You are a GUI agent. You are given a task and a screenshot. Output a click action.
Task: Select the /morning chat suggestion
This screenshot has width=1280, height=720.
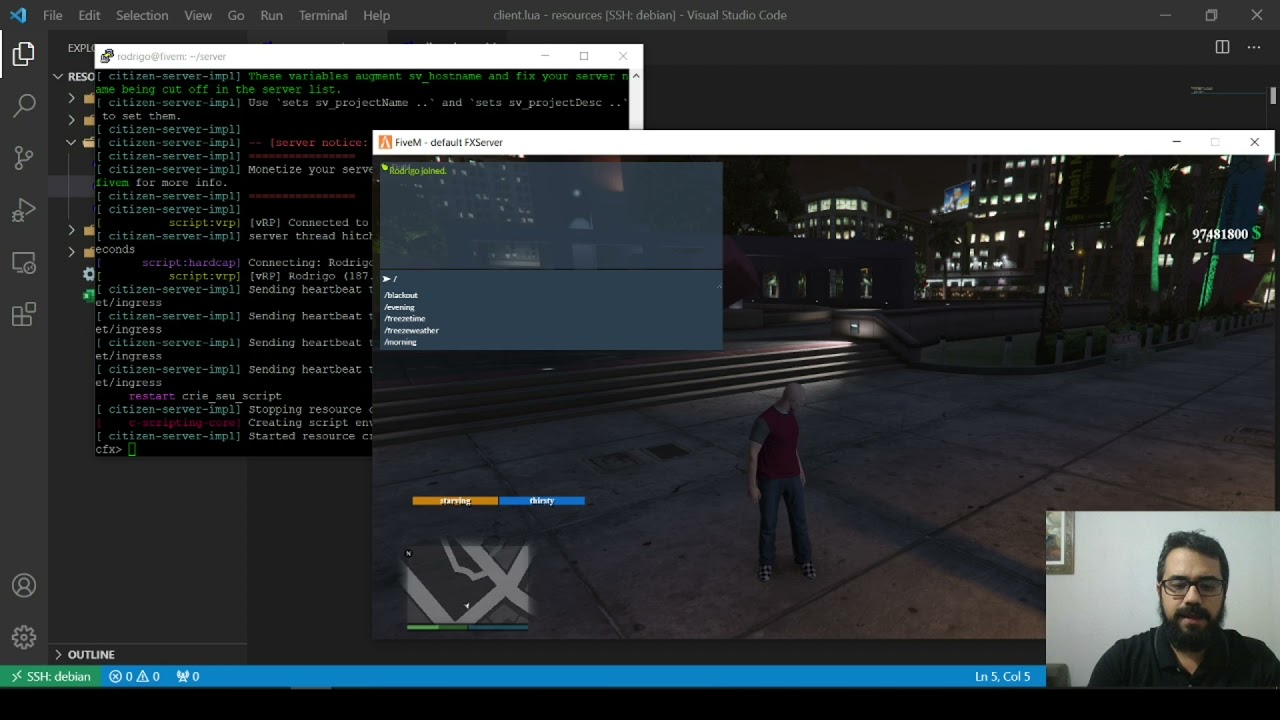pyautogui.click(x=400, y=342)
